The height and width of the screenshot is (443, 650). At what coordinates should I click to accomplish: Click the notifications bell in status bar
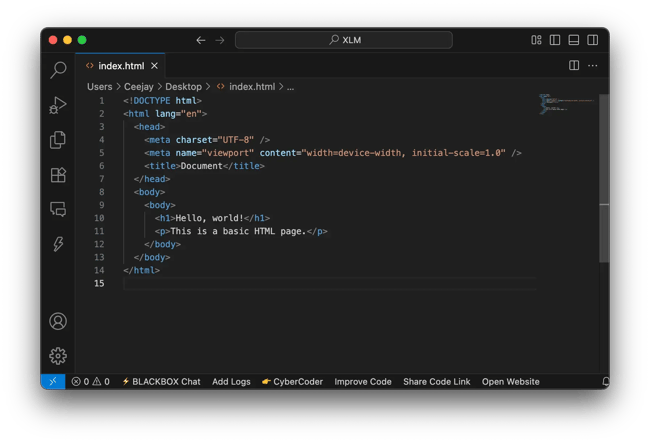click(x=605, y=382)
